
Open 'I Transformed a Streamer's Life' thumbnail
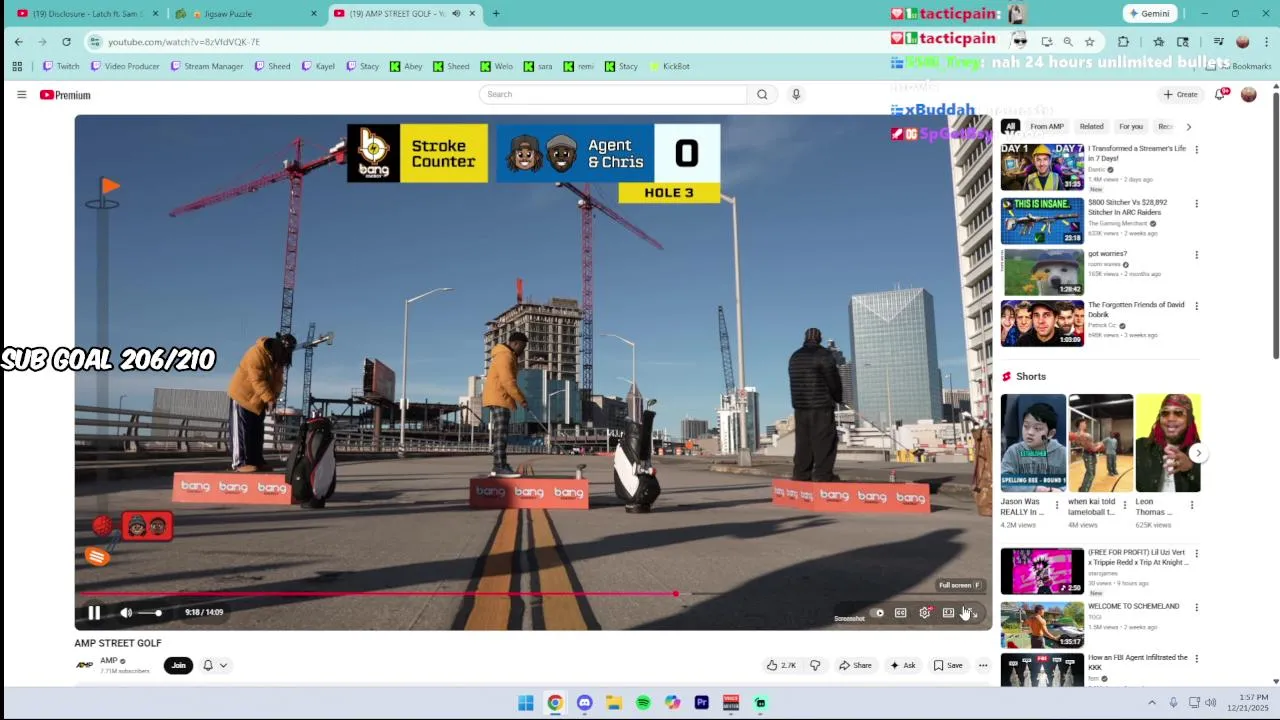coord(1042,167)
